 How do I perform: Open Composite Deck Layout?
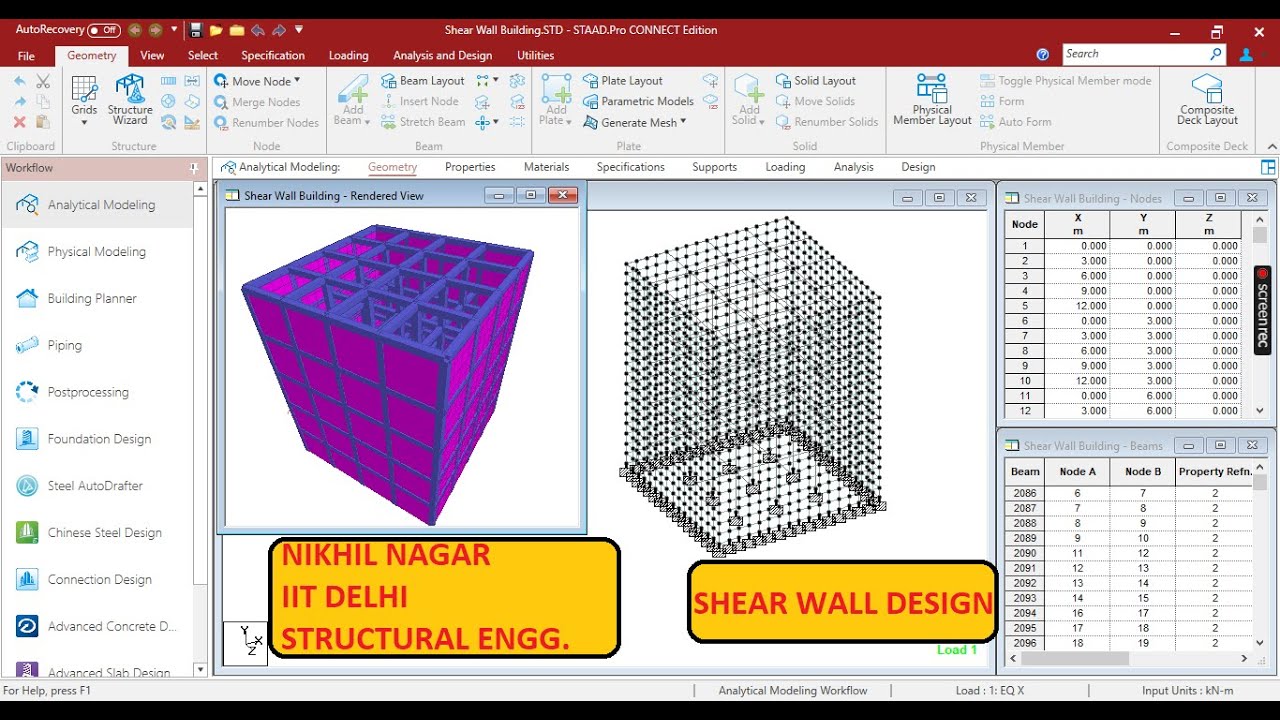click(x=1207, y=100)
